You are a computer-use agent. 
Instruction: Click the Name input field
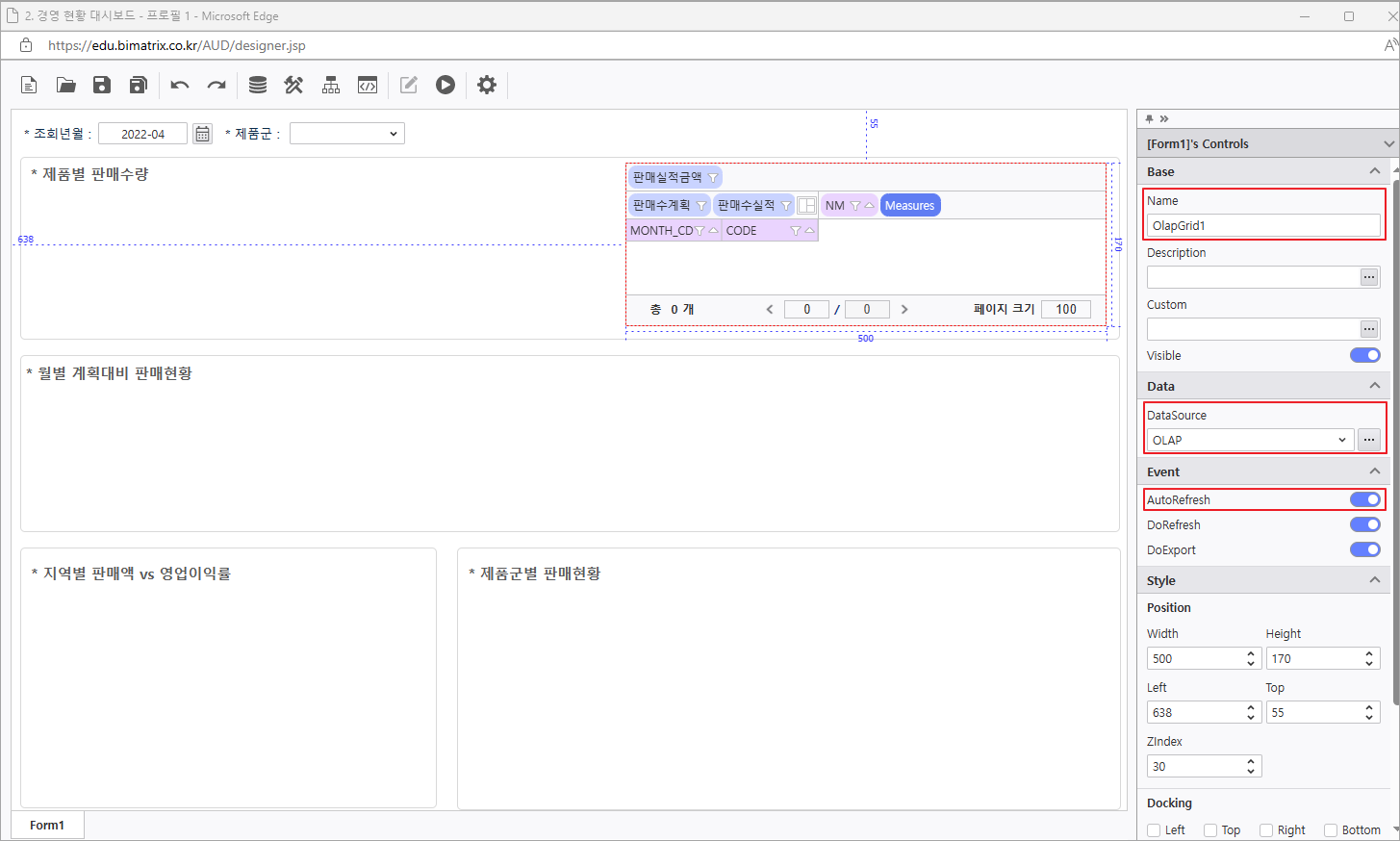[x=1262, y=225]
